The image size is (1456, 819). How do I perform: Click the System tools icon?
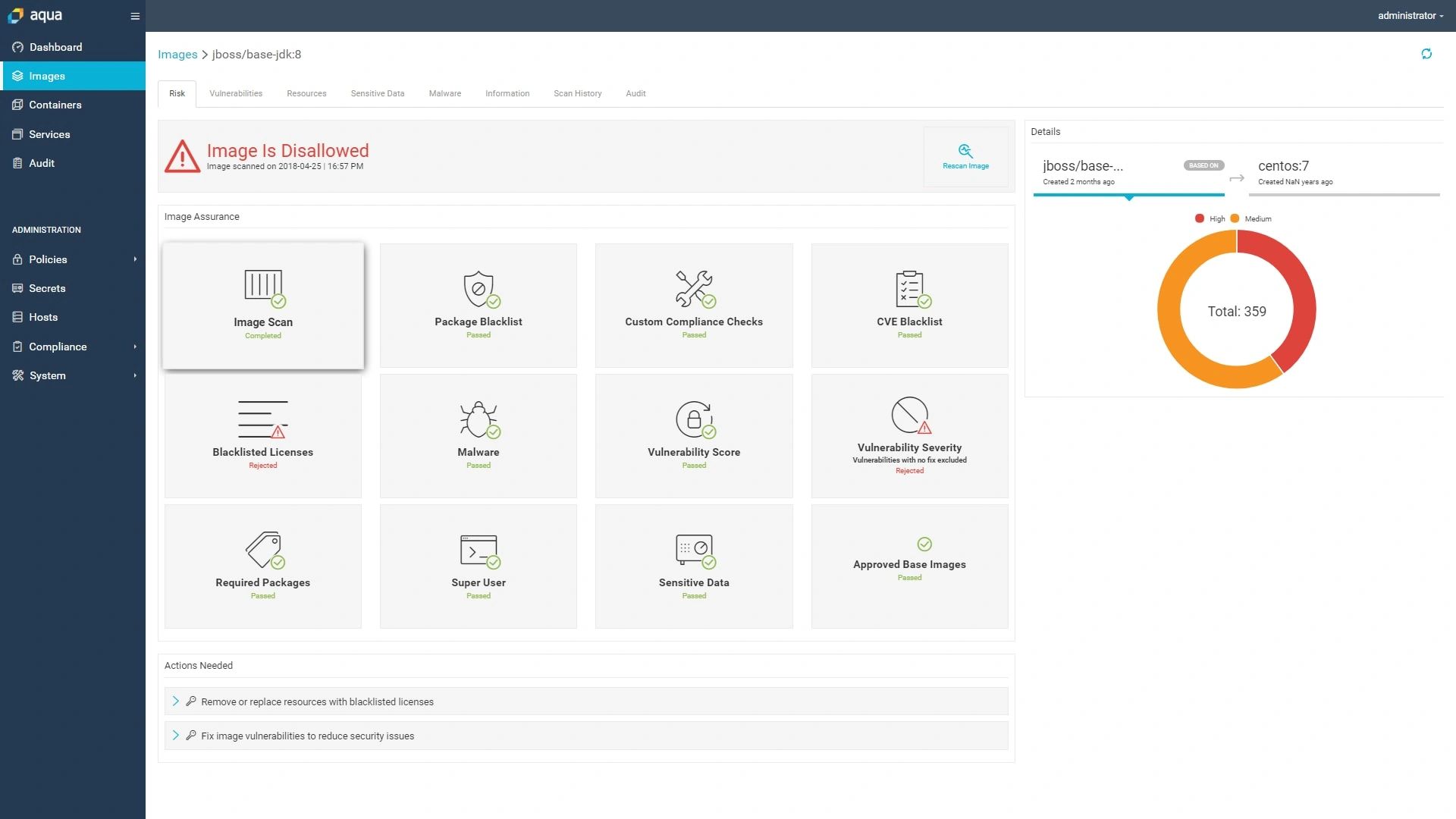coord(17,375)
